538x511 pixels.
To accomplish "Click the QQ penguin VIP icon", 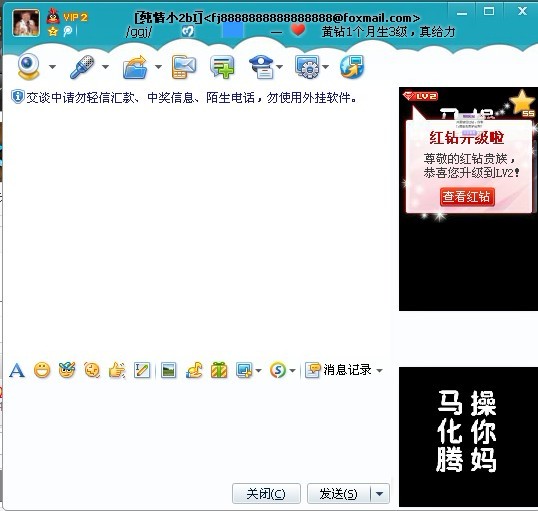I will [53, 16].
